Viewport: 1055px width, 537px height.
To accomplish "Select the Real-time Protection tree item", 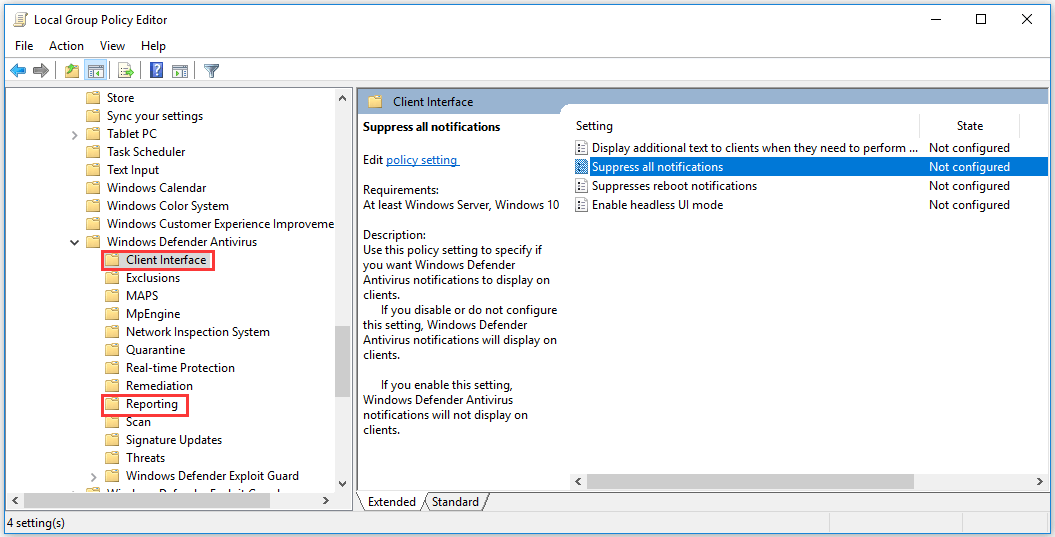I will coord(180,367).
